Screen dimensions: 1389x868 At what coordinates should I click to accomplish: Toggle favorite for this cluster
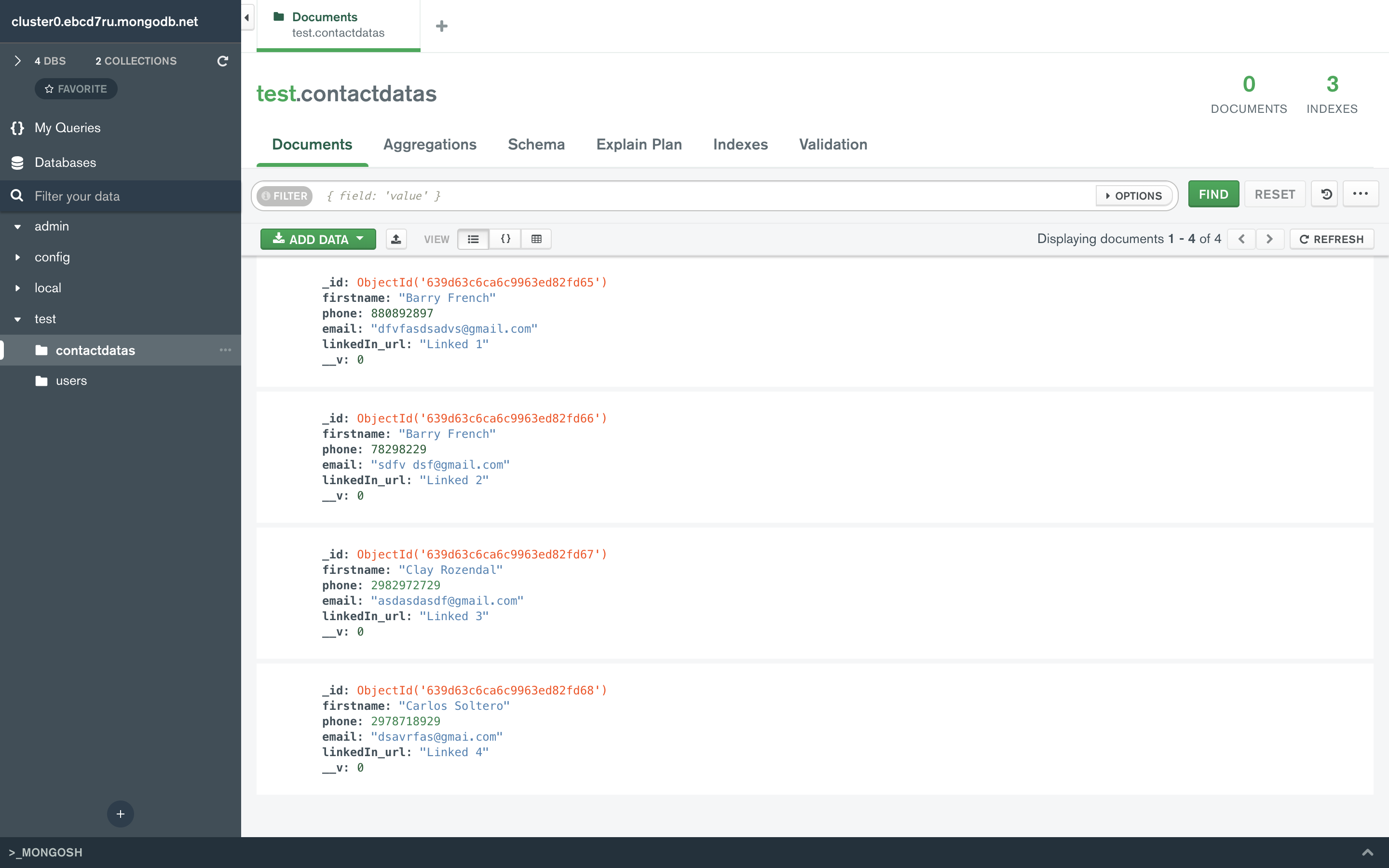click(76, 88)
